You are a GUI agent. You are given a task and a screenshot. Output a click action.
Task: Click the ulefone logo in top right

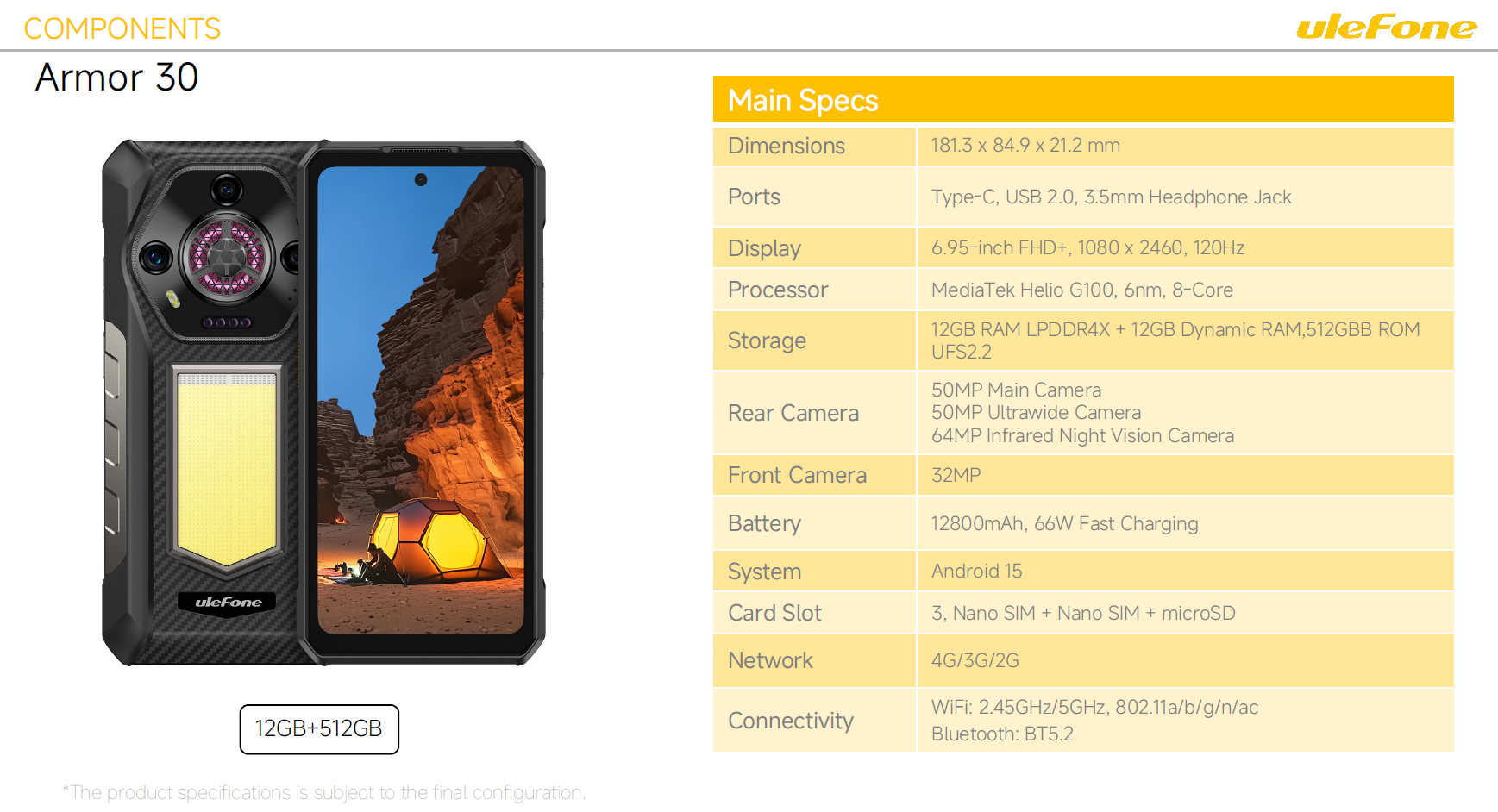click(x=1386, y=28)
